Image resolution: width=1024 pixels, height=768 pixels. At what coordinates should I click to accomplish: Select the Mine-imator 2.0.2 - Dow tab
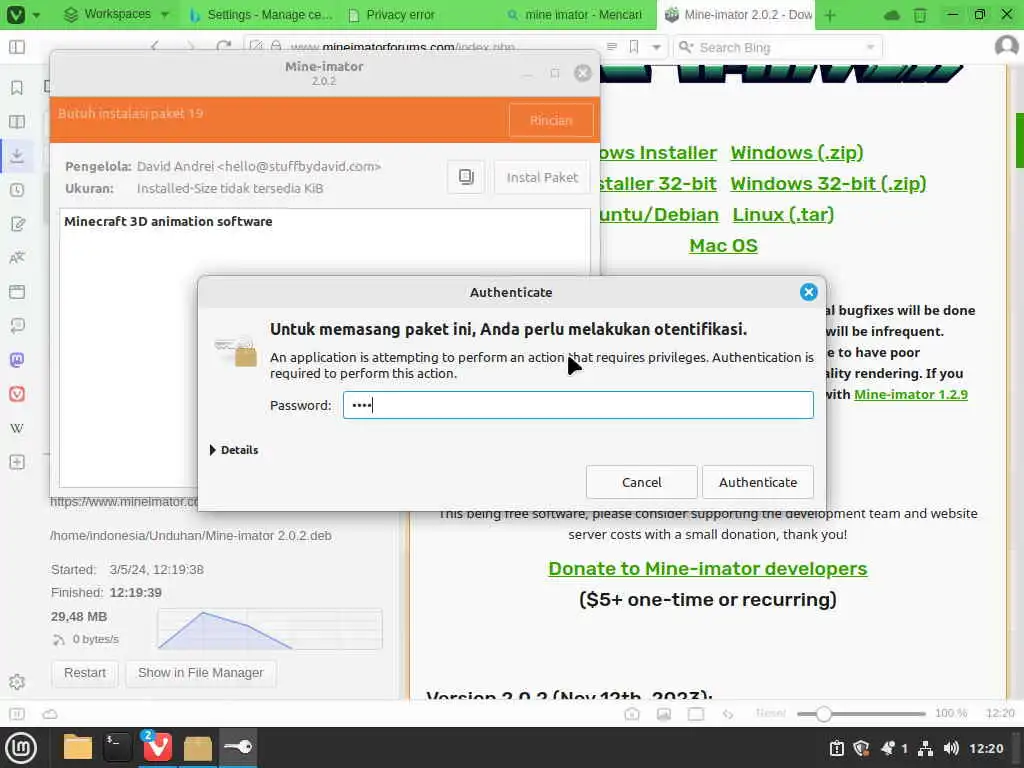coord(738,14)
